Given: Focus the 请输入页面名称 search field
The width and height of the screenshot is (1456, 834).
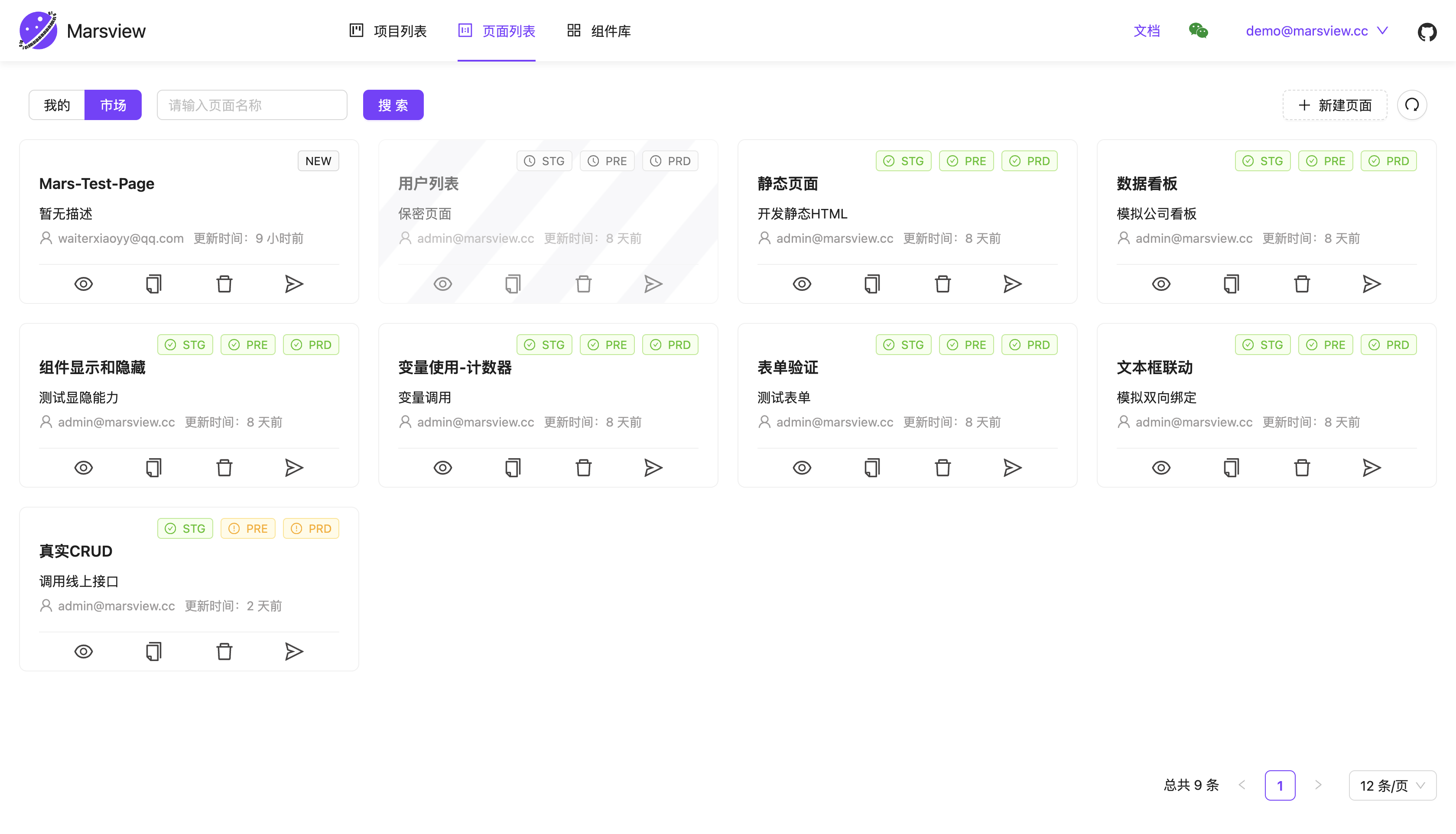Looking at the screenshot, I should pos(252,105).
